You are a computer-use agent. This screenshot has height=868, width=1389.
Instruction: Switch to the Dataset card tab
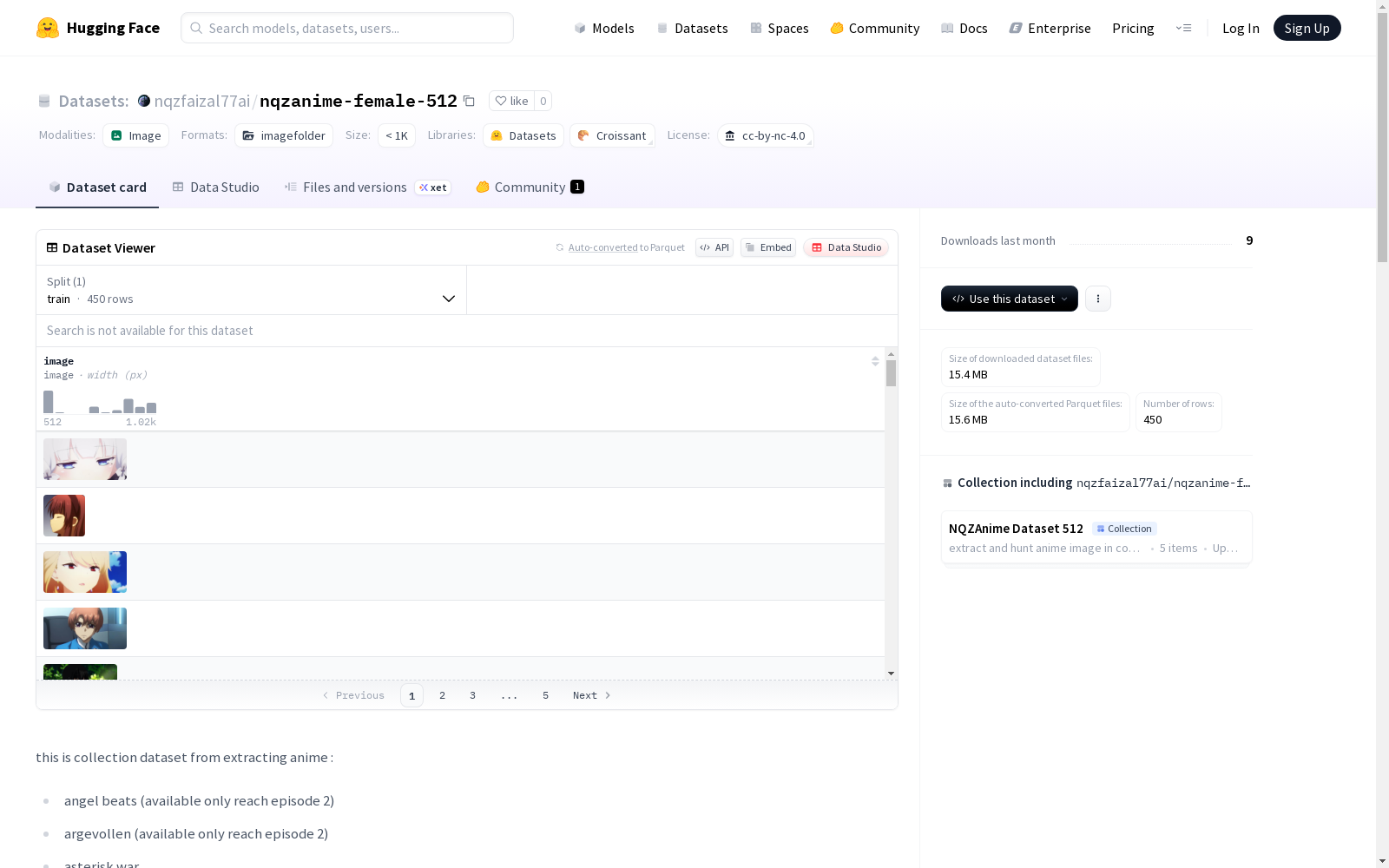97,187
